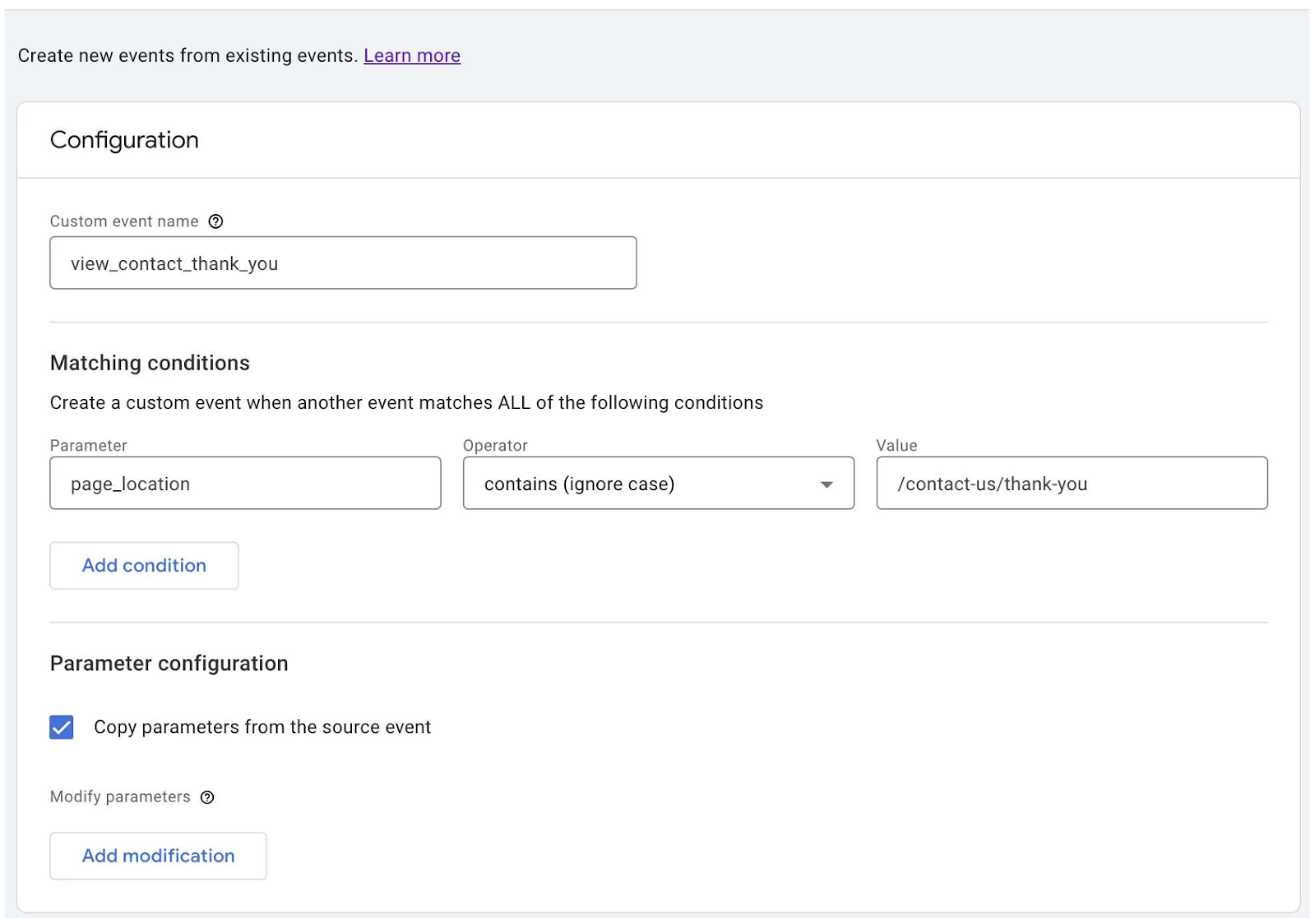Open the Learn more link
The width and height of the screenshot is (1316, 918).
411,55
